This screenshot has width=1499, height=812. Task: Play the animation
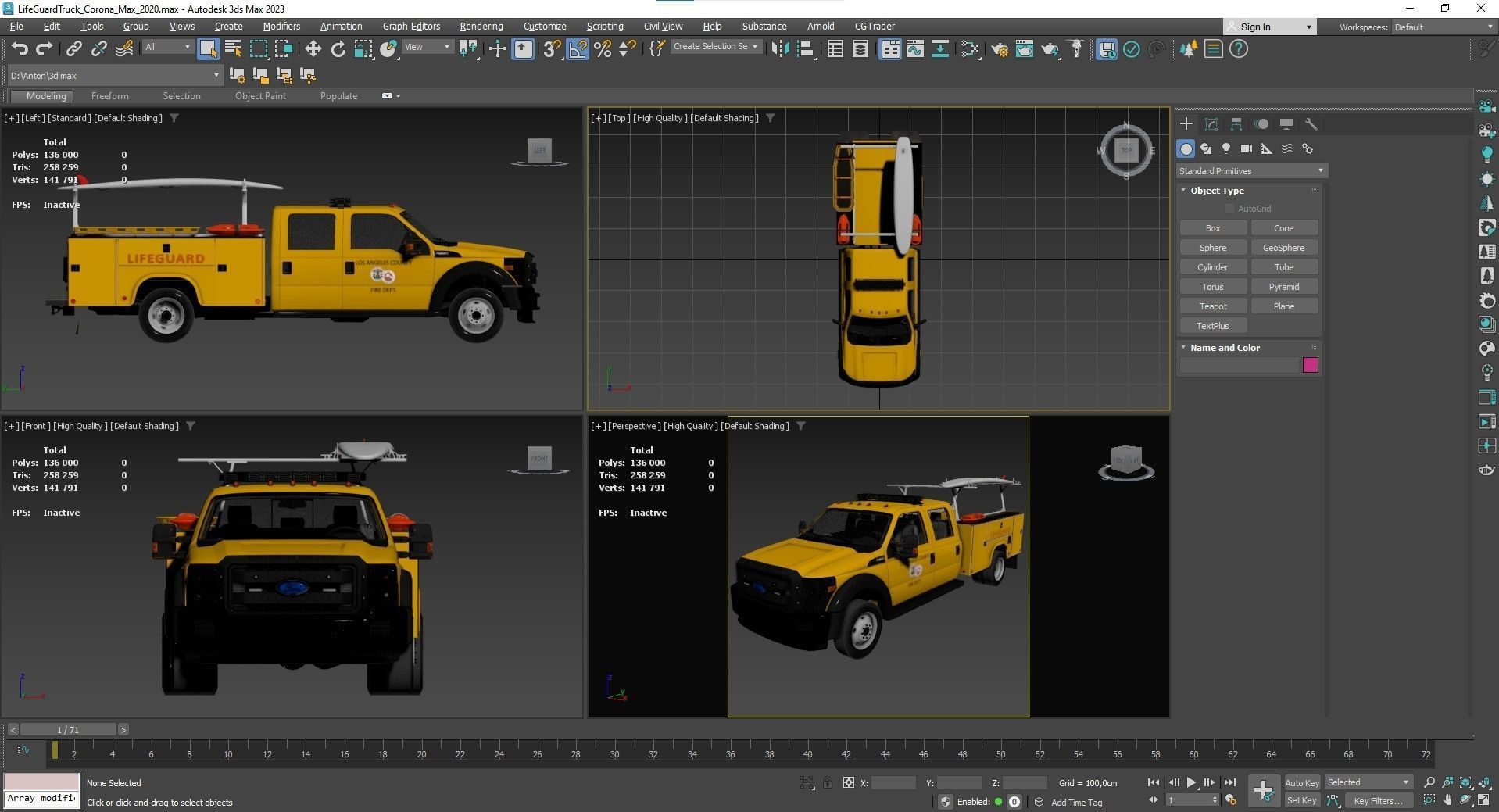pyautogui.click(x=1191, y=782)
